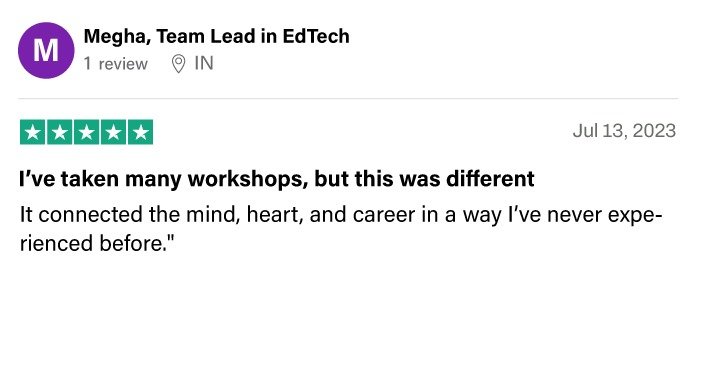
Task: Click the year 2023 in the date
Action: pyautogui.click(x=654, y=131)
